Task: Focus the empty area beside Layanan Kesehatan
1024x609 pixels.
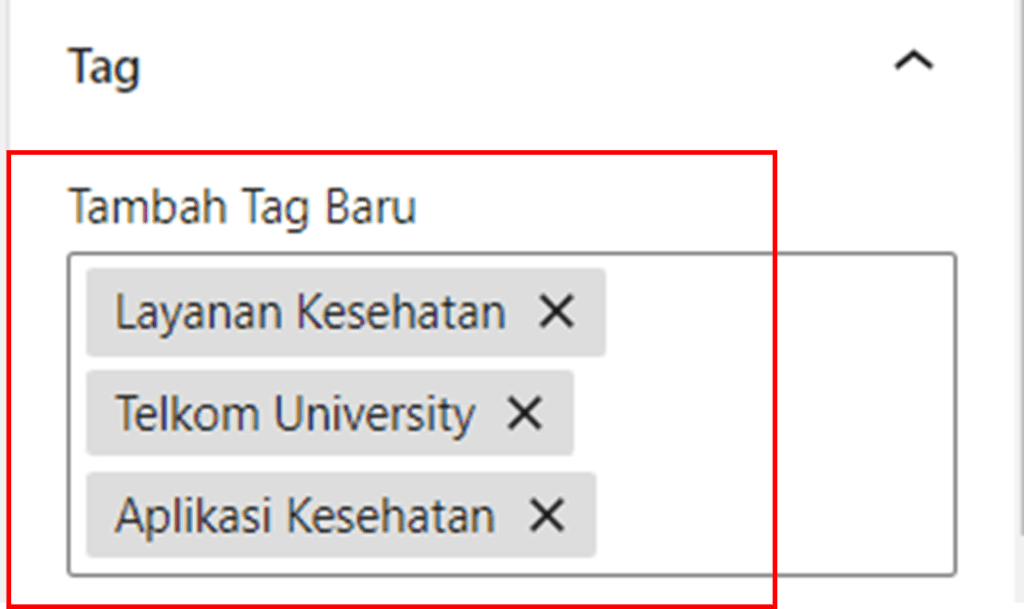Action: pos(780,312)
